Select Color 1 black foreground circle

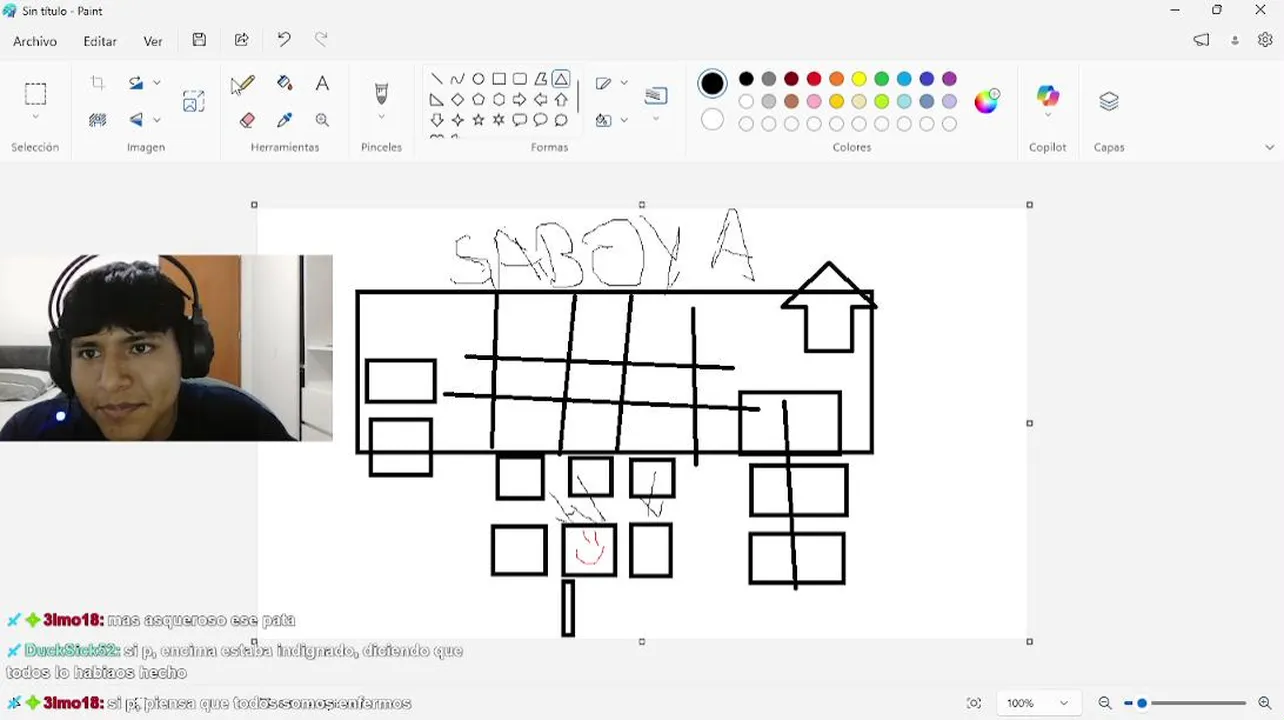[712, 84]
